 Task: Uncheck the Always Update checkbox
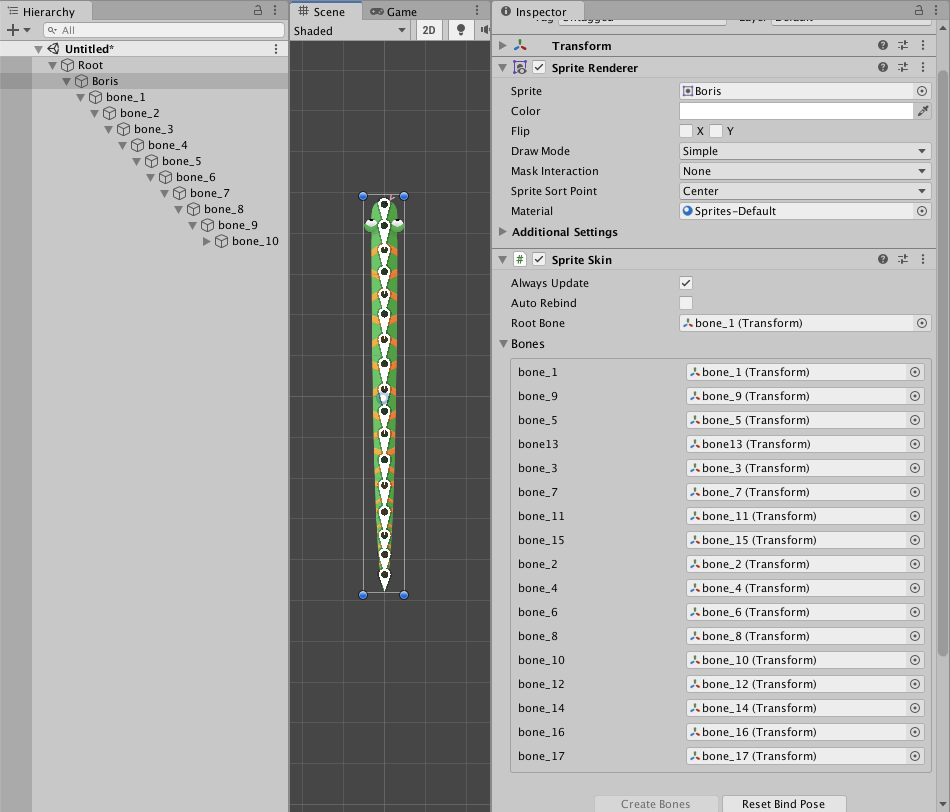pos(686,283)
